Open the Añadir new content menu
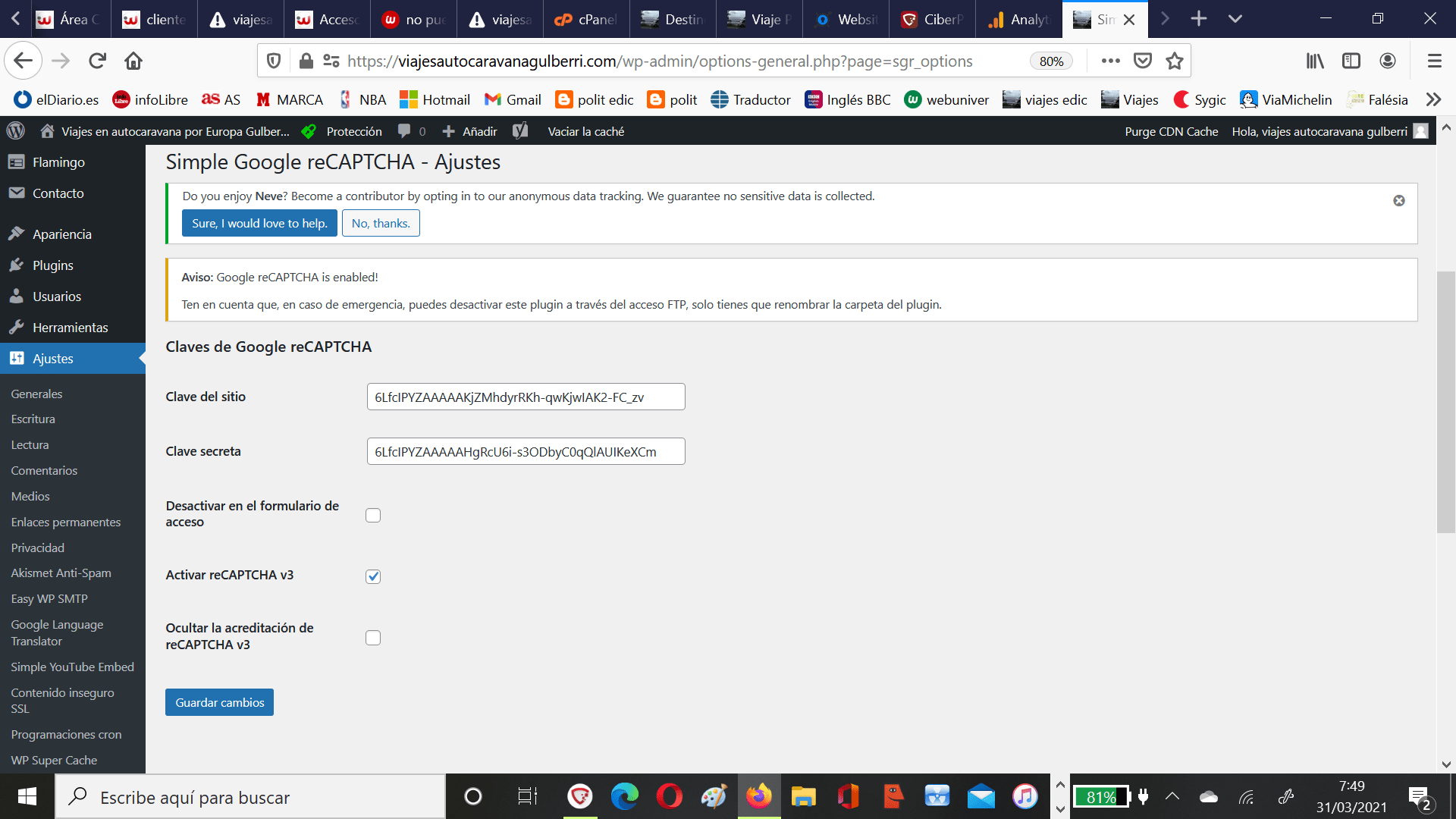The width and height of the screenshot is (1456, 819). coord(469,131)
